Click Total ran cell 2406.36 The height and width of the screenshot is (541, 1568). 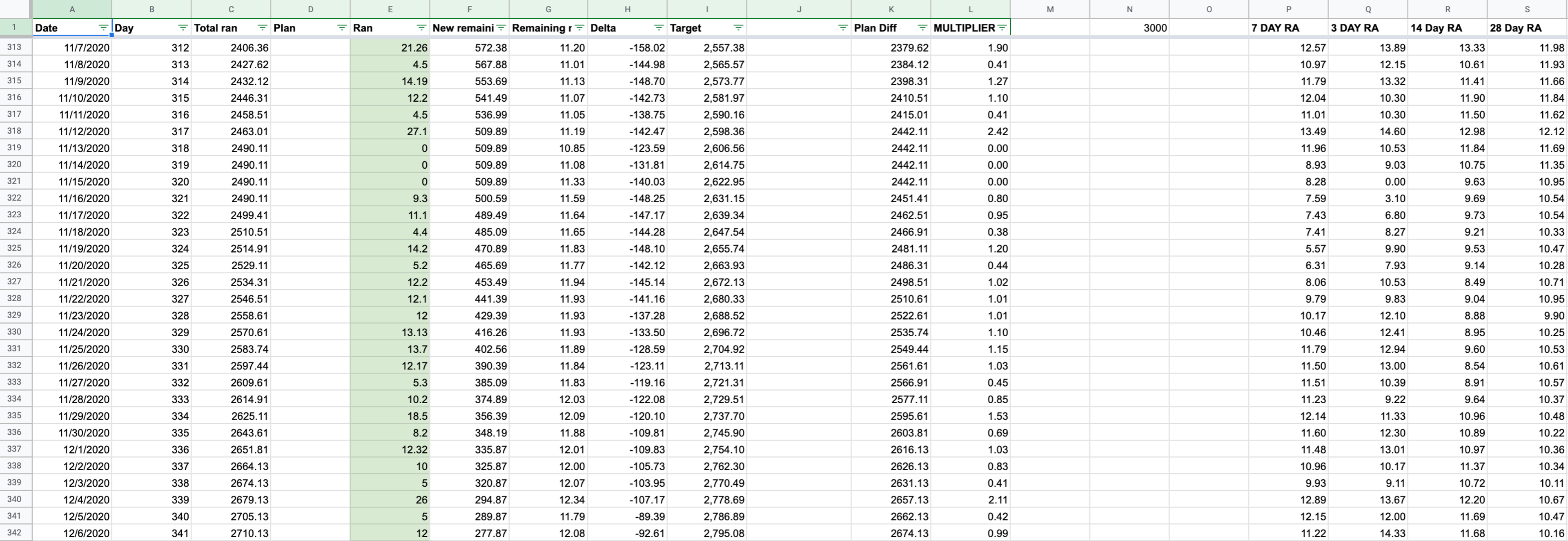tap(231, 47)
